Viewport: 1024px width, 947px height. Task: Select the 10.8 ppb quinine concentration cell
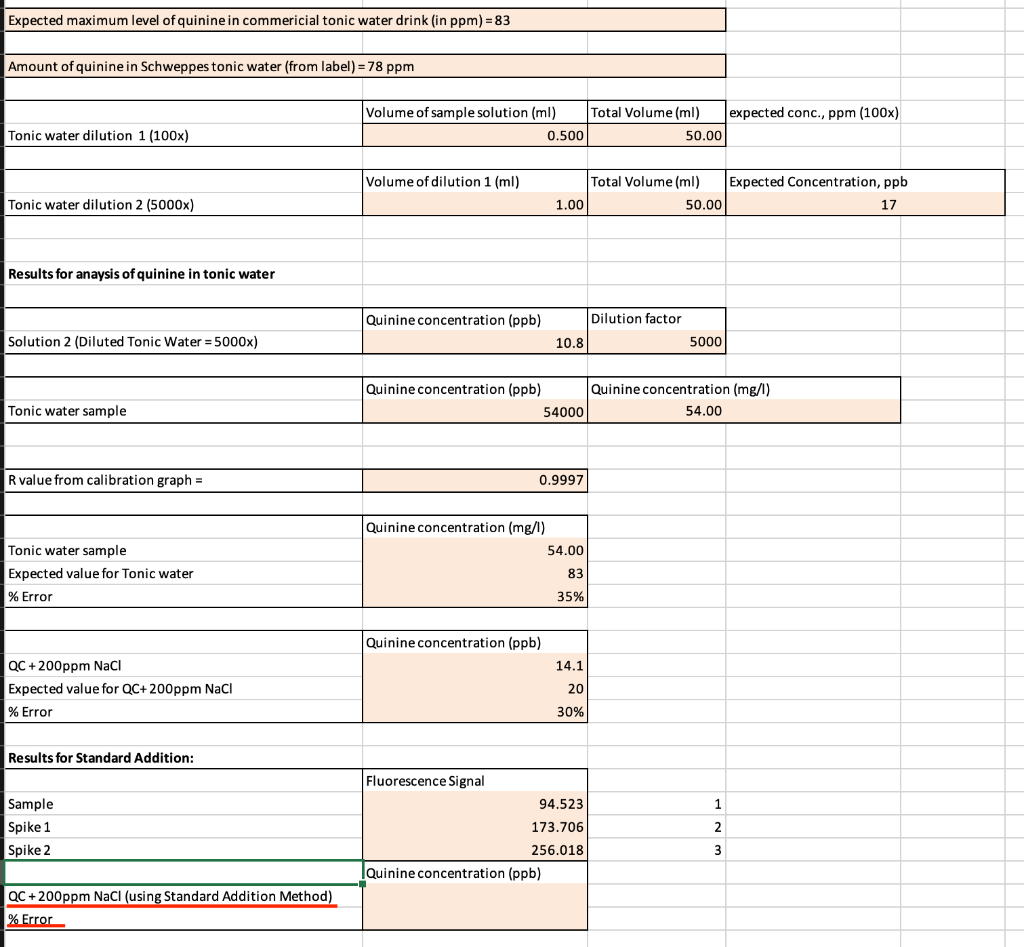pyautogui.click(x=475, y=342)
